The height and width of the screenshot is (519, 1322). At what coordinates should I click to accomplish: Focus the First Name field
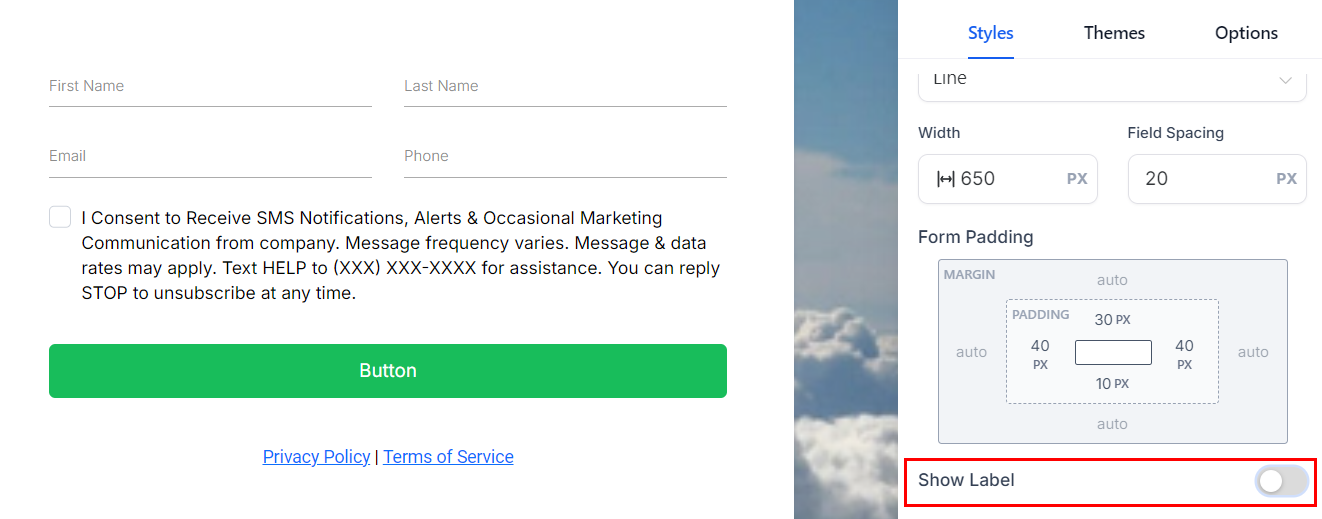[210, 87]
